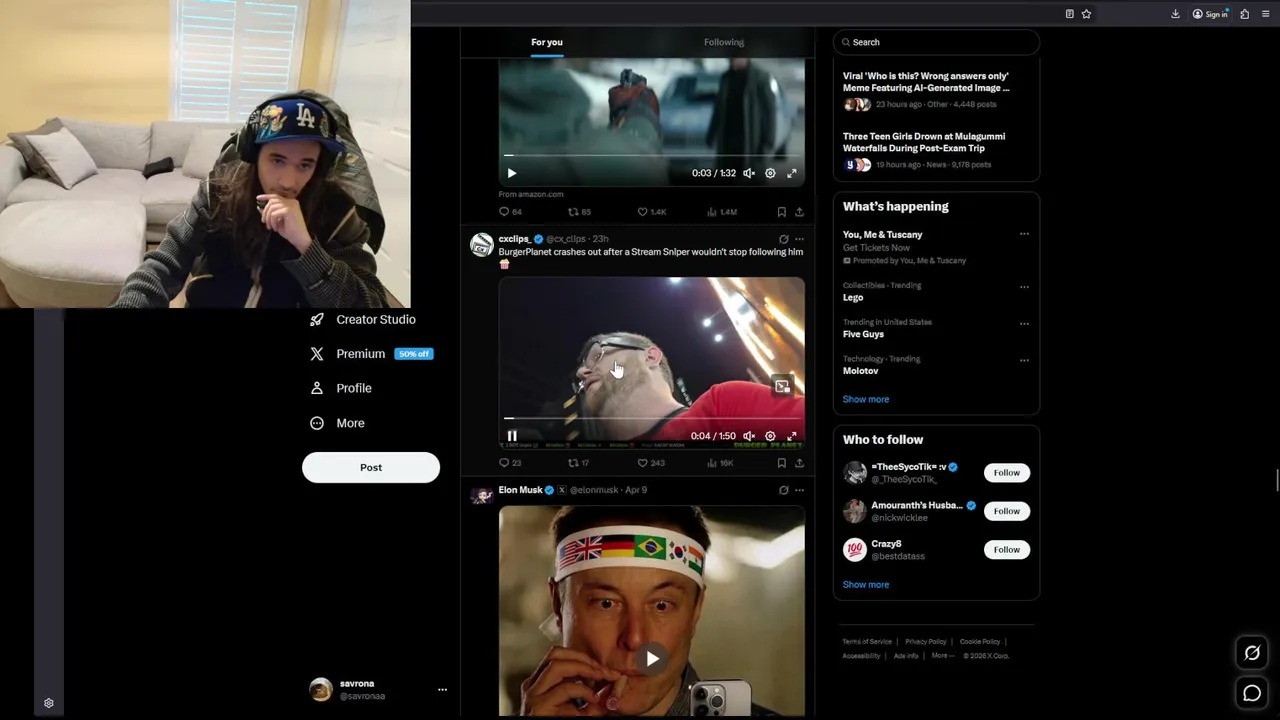The width and height of the screenshot is (1280, 720).
Task: Follow Amouranth's Husband account
Action: pos(1007,511)
